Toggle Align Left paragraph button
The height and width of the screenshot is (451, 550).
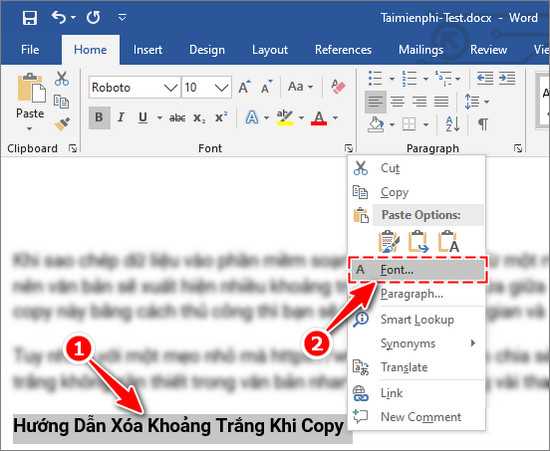click(x=375, y=102)
